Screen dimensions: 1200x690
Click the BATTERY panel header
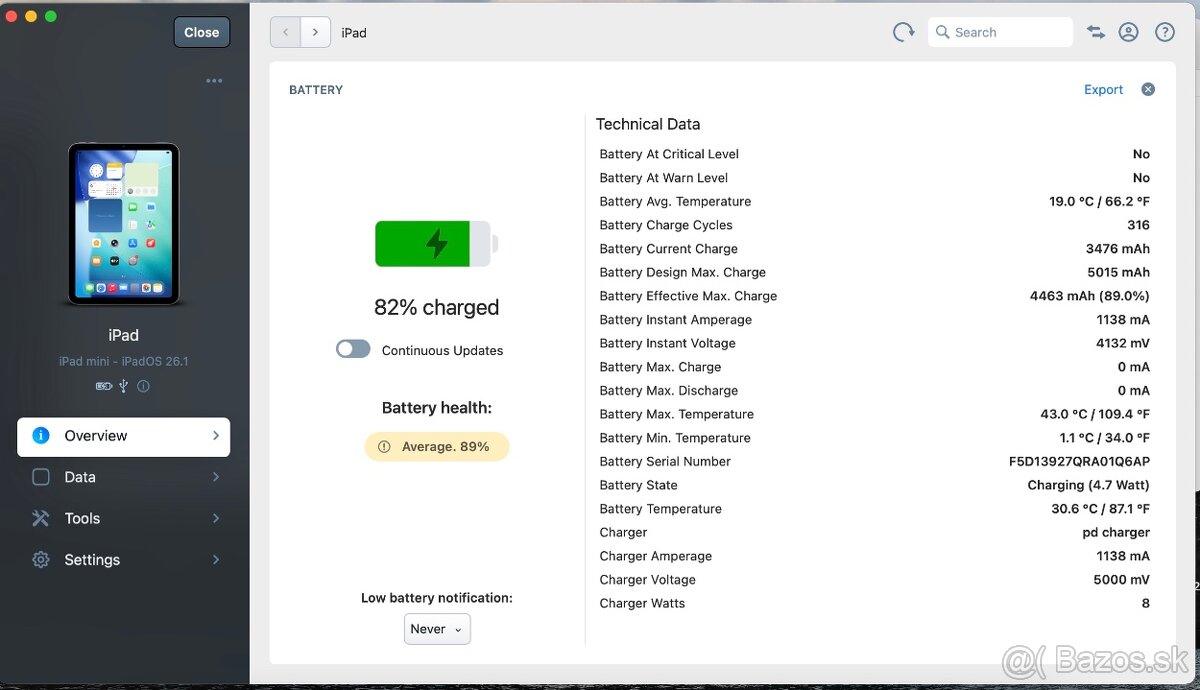[316, 90]
